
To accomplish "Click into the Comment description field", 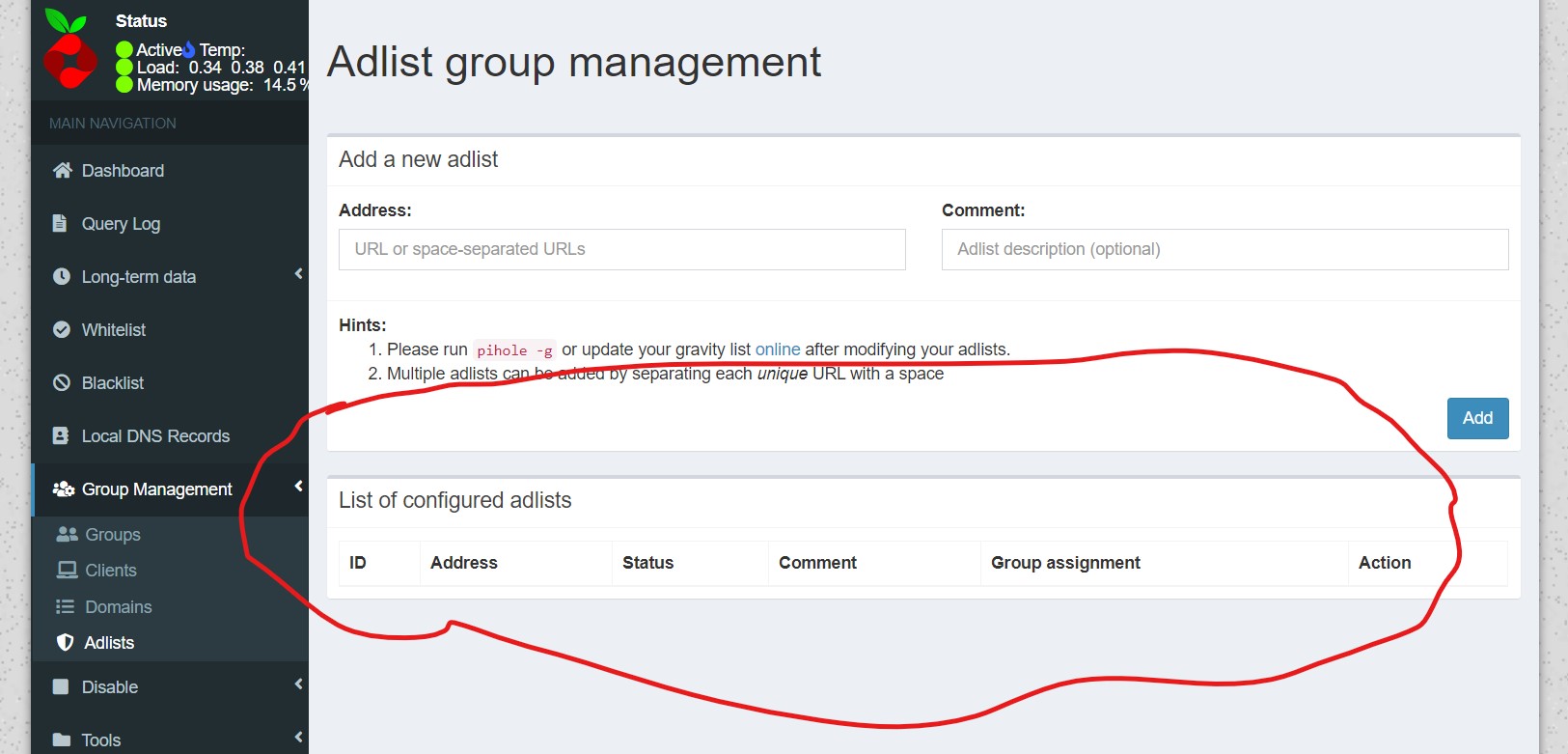I will click(x=1224, y=249).
